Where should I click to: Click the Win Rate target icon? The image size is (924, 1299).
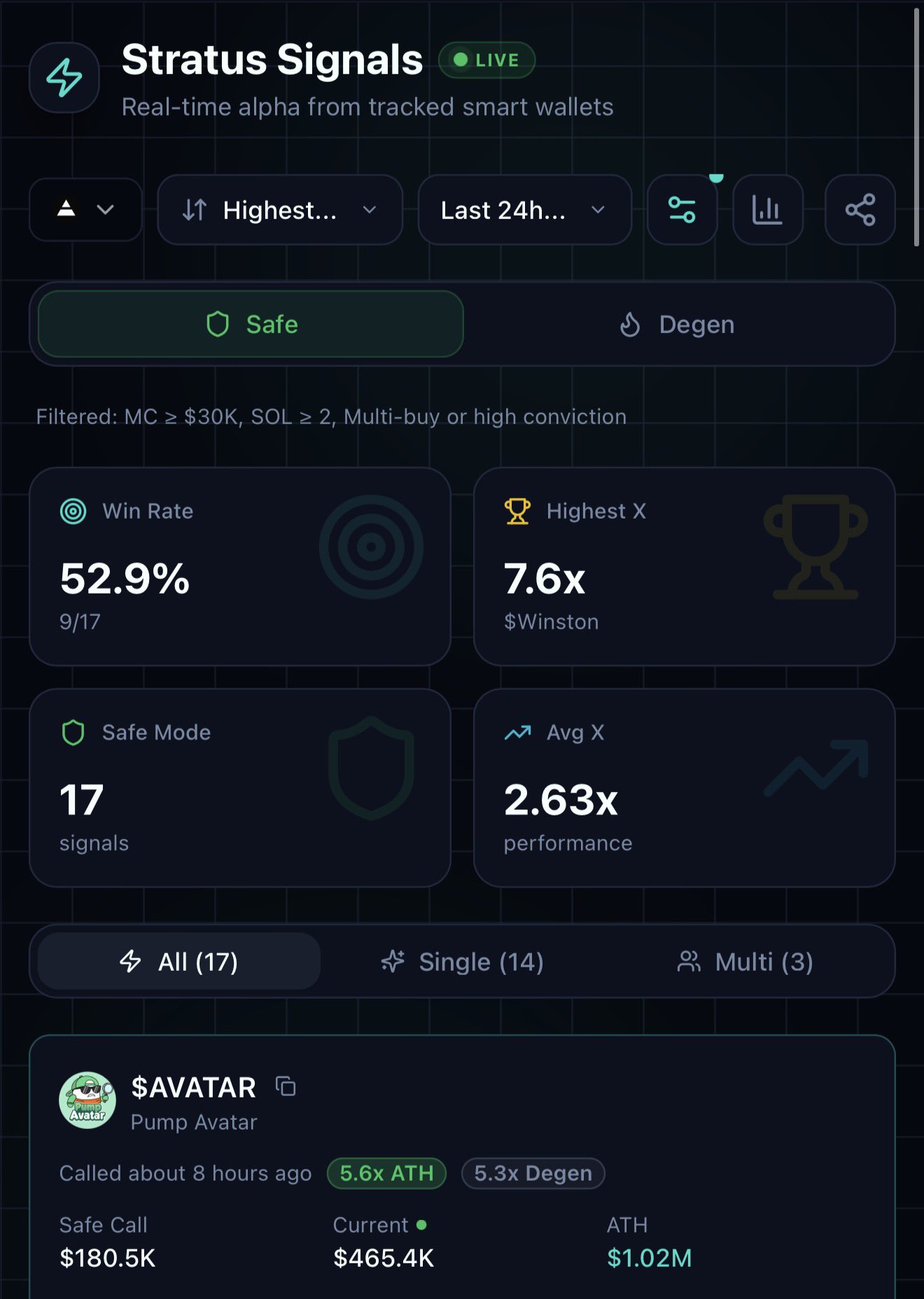73,511
